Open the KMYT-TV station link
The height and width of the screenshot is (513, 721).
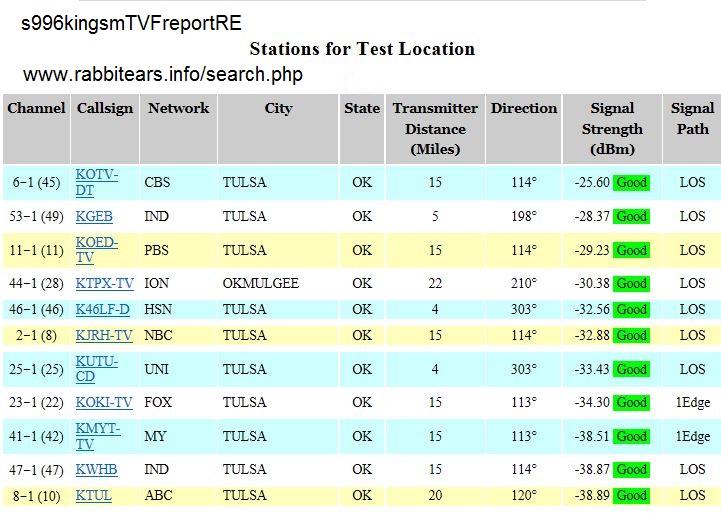(x=98, y=436)
